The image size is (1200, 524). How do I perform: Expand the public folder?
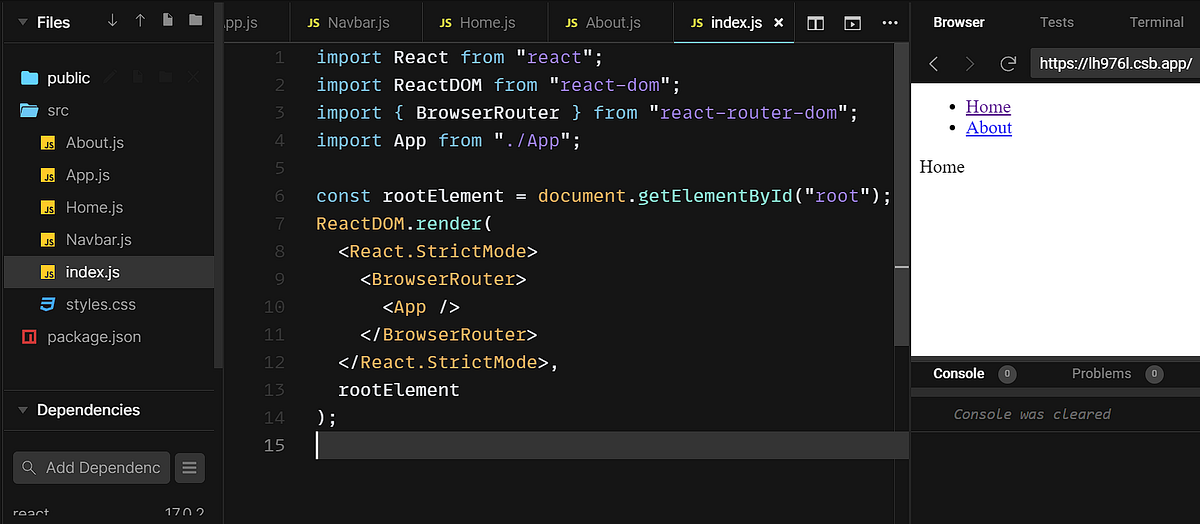68,78
